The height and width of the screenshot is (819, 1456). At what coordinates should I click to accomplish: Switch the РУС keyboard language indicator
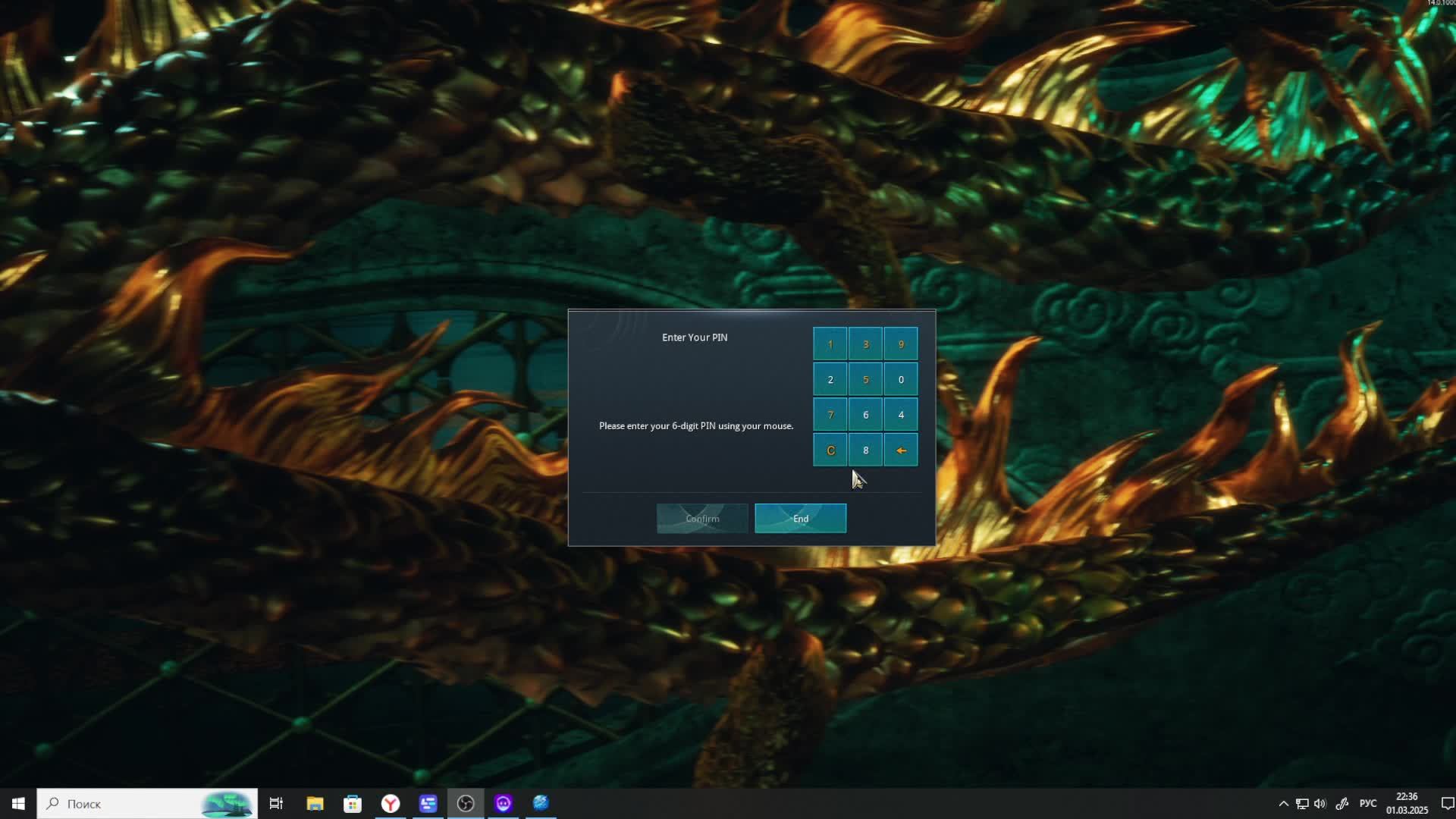click(1368, 804)
